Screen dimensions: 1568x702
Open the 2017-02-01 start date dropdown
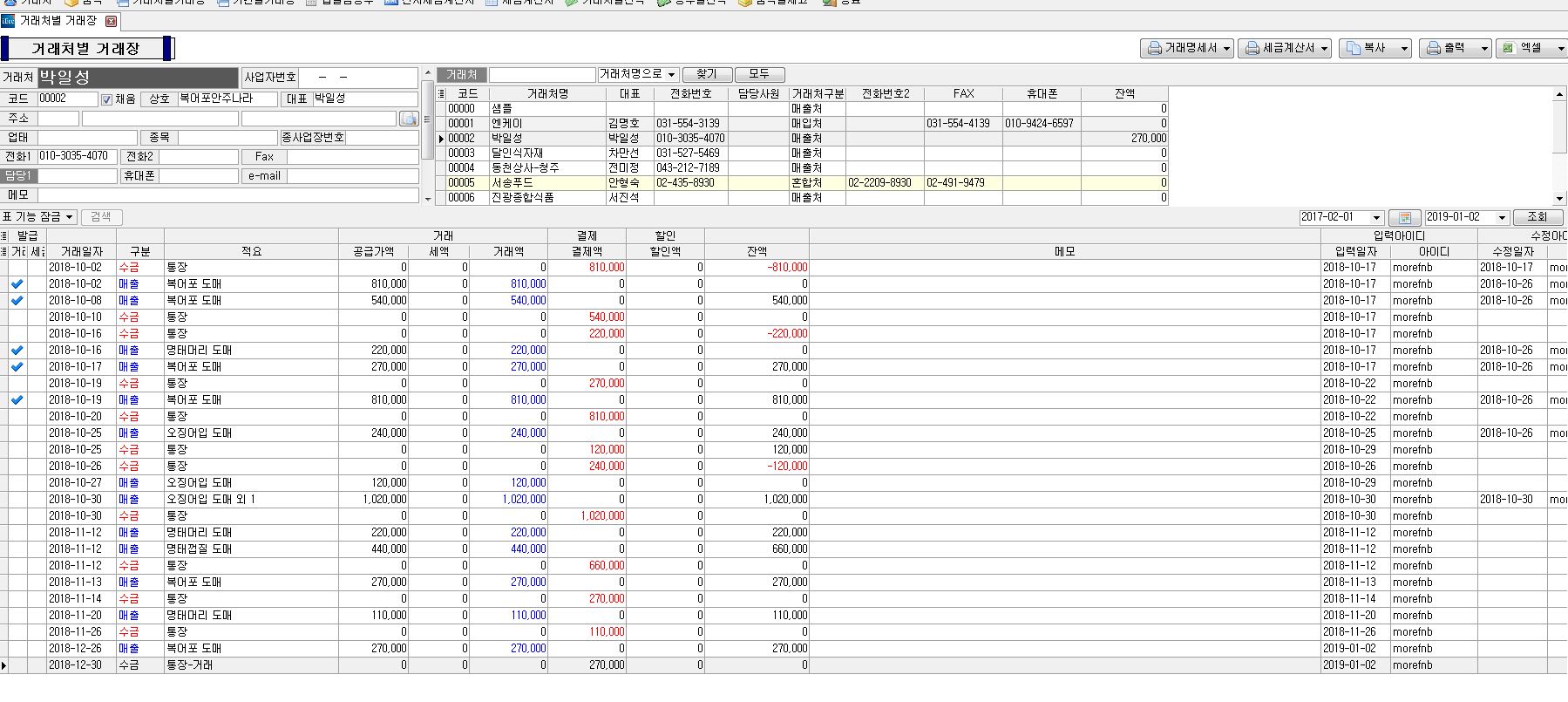click(1376, 217)
